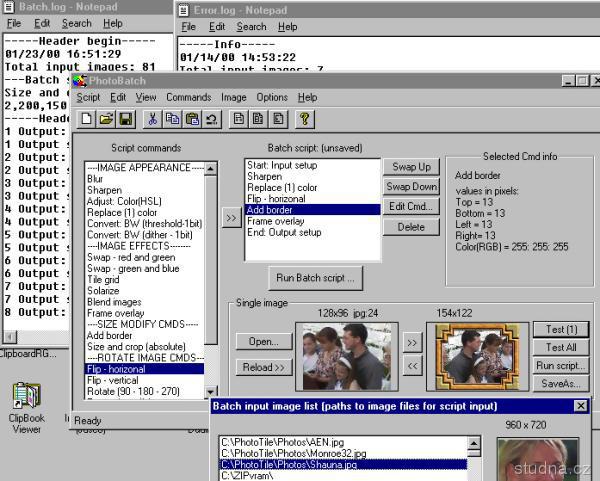
Task: Save script using the floppy disk icon
Action: pyautogui.click(x=125, y=119)
